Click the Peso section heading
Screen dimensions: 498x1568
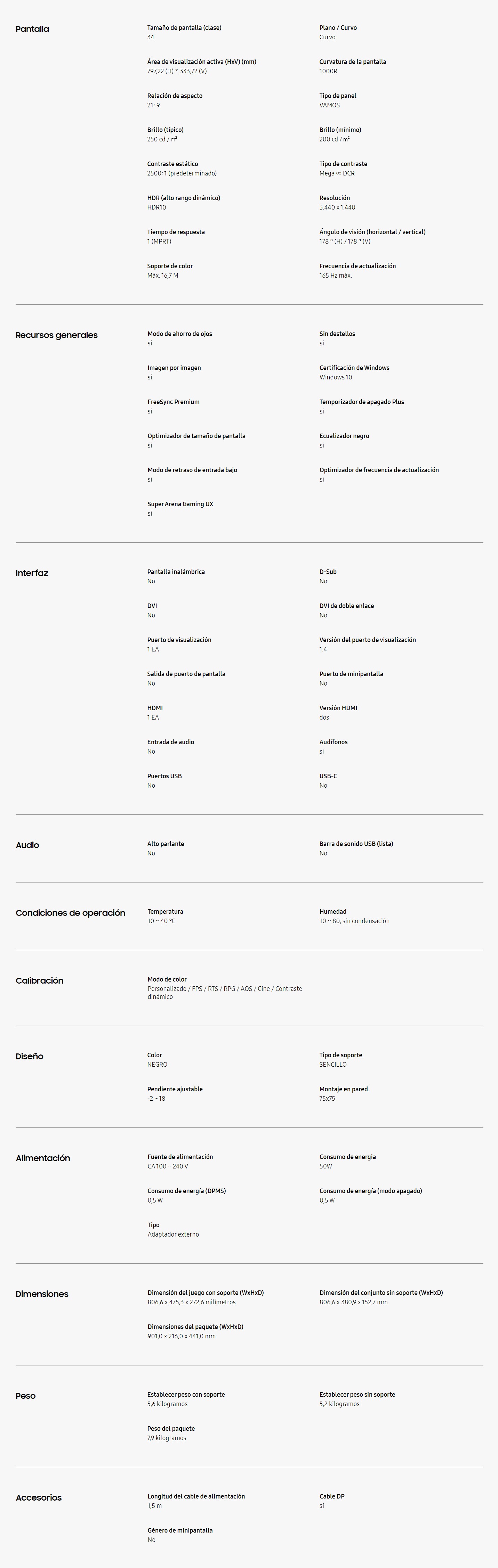26,1396
